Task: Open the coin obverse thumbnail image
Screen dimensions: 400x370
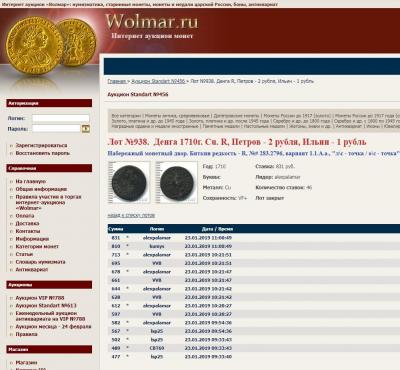Action: [129, 183]
